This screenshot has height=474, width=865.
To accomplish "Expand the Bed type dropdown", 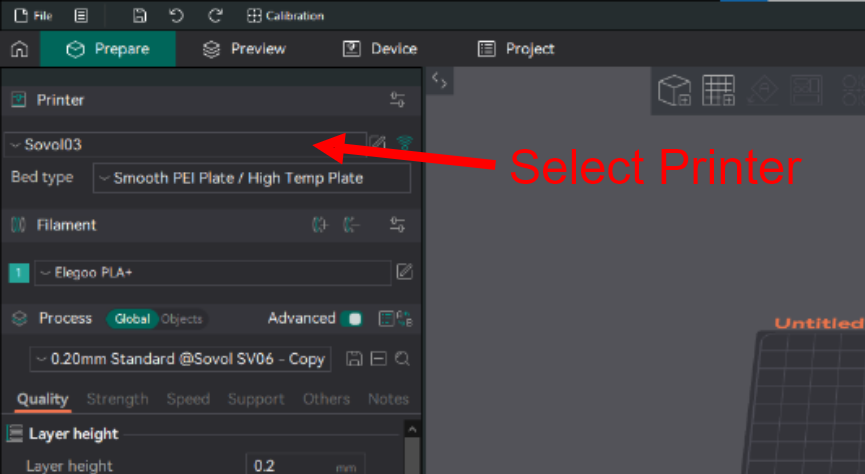I will [x=251, y=178].
